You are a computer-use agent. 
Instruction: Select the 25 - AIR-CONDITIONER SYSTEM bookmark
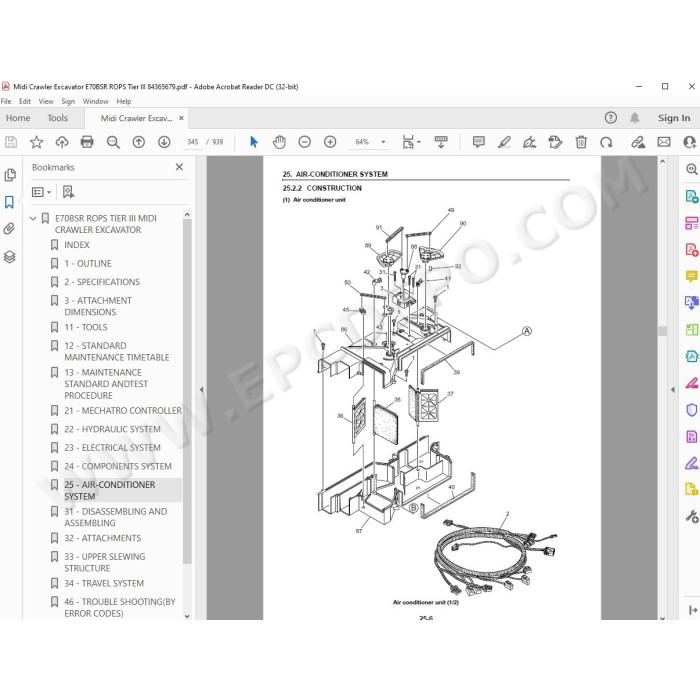pos(110,490)
